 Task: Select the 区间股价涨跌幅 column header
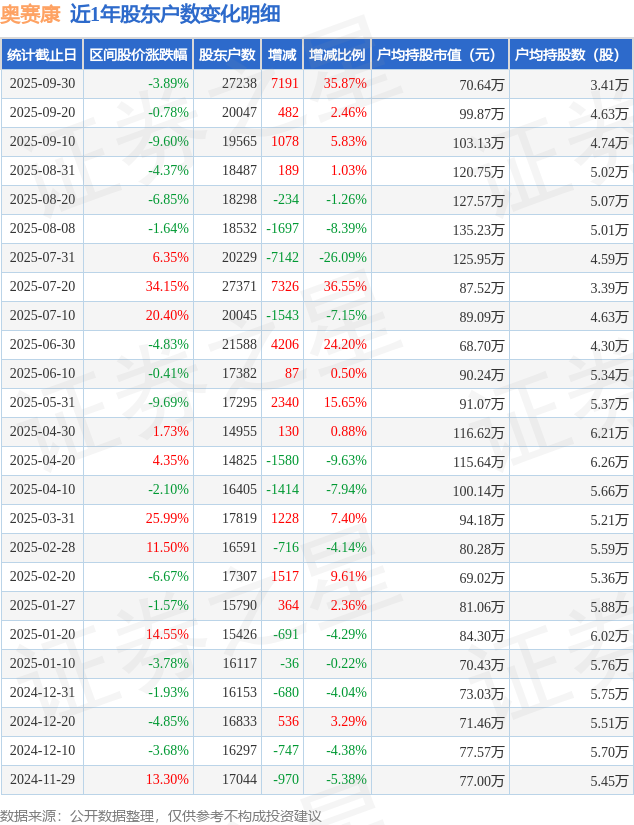pyautogui.click(x=137, y=55)
